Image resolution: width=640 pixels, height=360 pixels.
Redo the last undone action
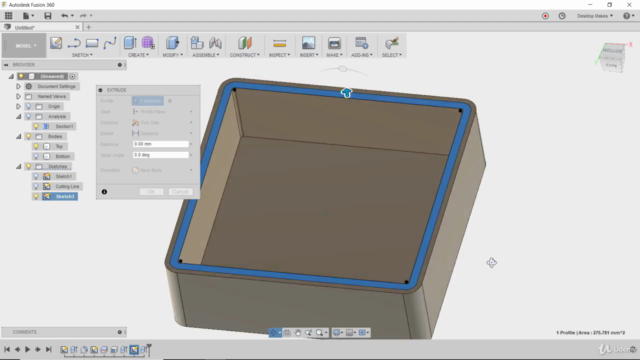pos(83,16)
